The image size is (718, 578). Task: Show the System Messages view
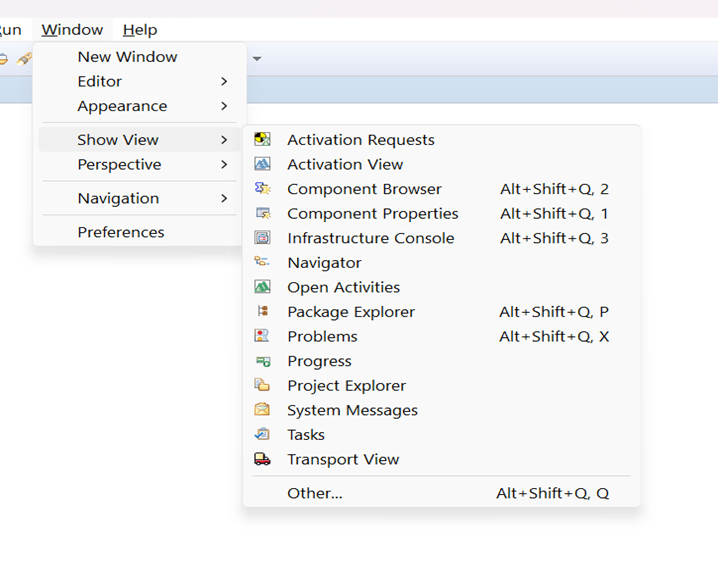pos(441,410)
